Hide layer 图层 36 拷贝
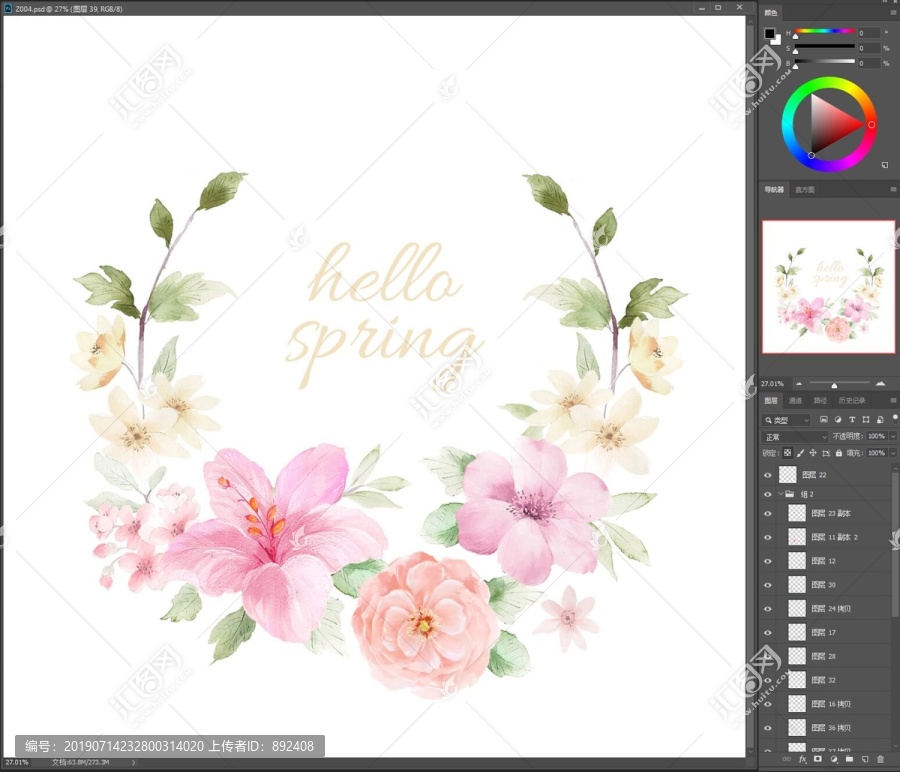Viewport: 900px width, 772px height. click(x=768, y=728)
